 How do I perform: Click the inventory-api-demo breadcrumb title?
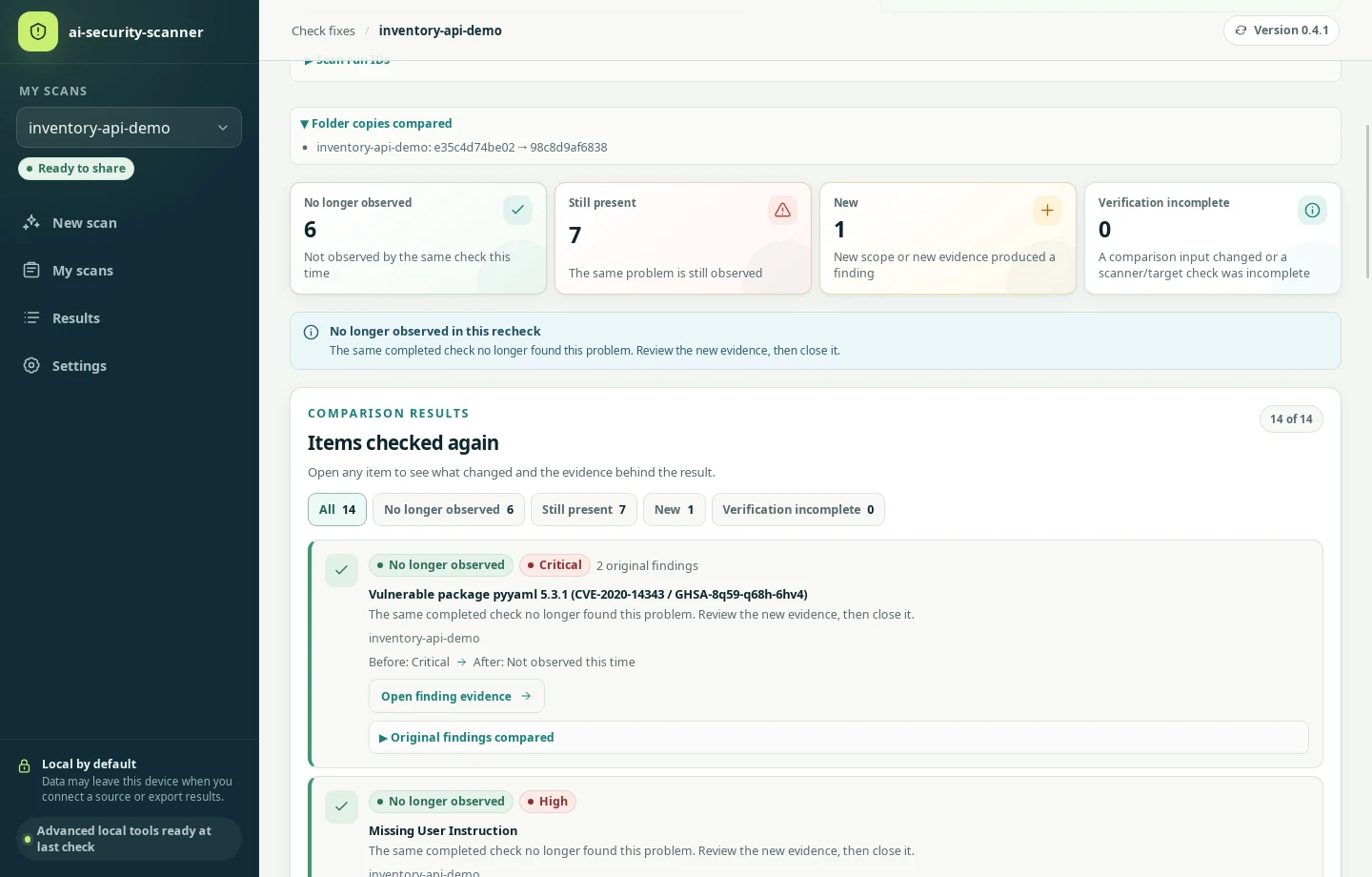coord(440,31)
